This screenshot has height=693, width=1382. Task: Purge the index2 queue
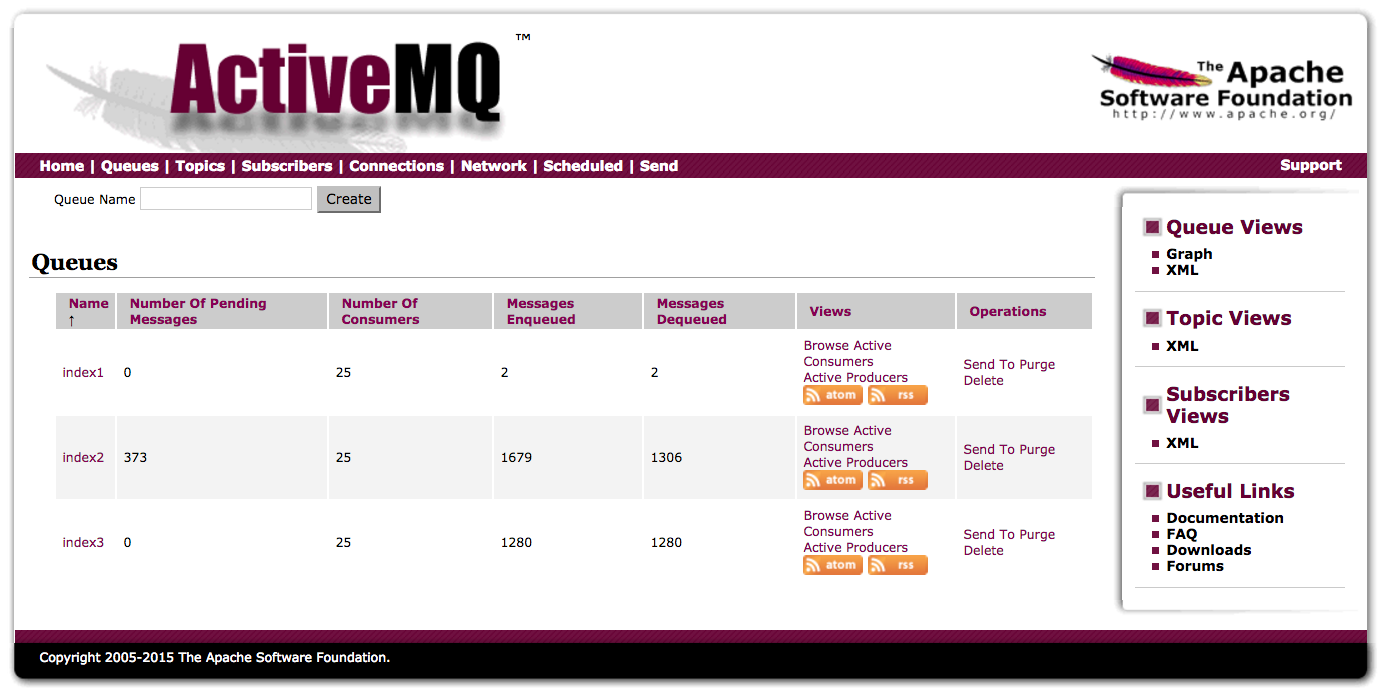[1037, 449]
